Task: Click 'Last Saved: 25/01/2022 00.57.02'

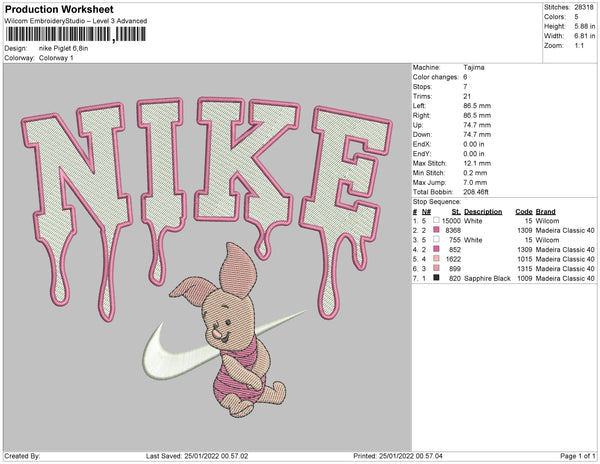Action: click(x=197, y=456)
